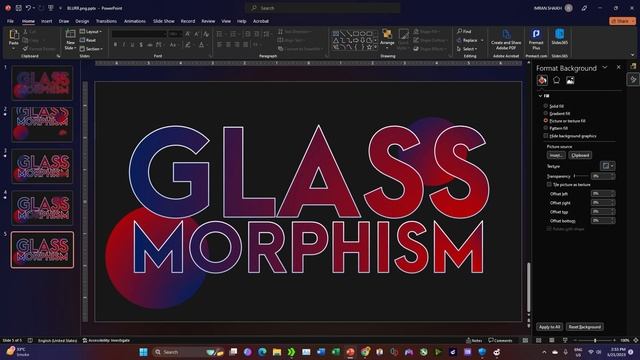The height and width of the screenshot is (360, 640).
Task: Open the font name combo box
Action: (139, 34)
